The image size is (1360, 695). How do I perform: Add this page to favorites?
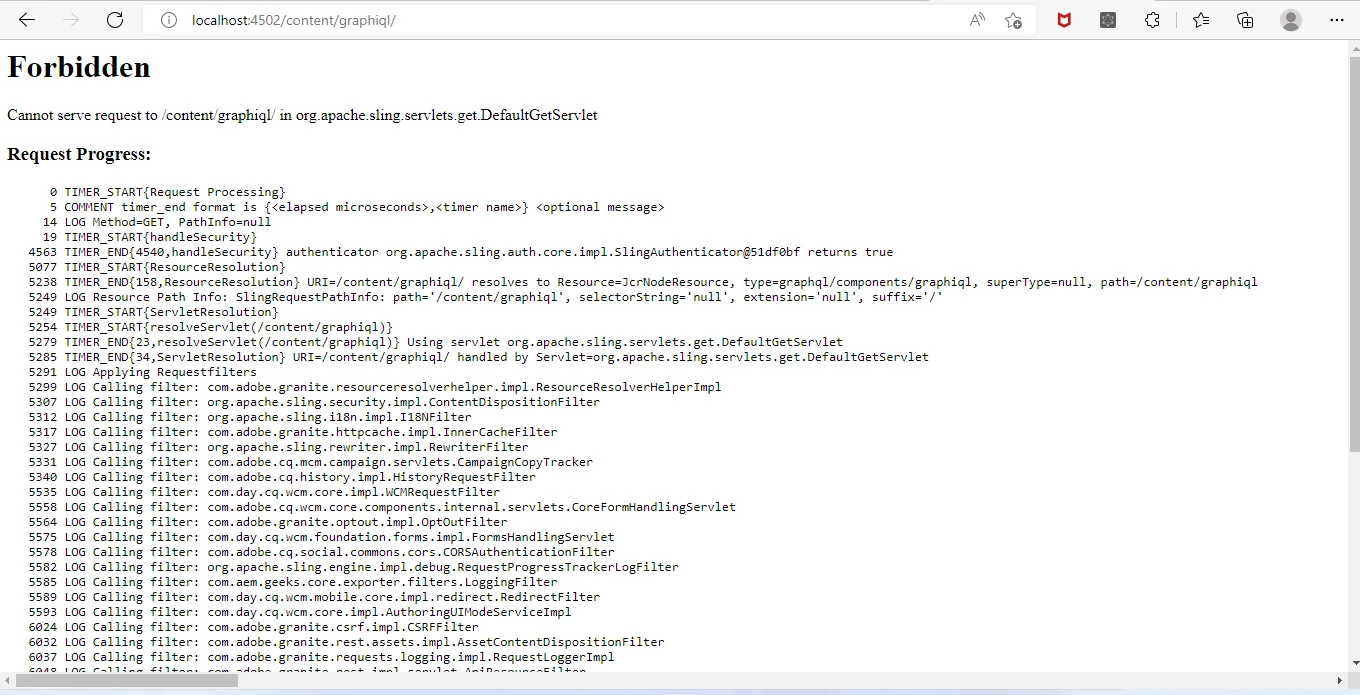tap(1013, 20)
